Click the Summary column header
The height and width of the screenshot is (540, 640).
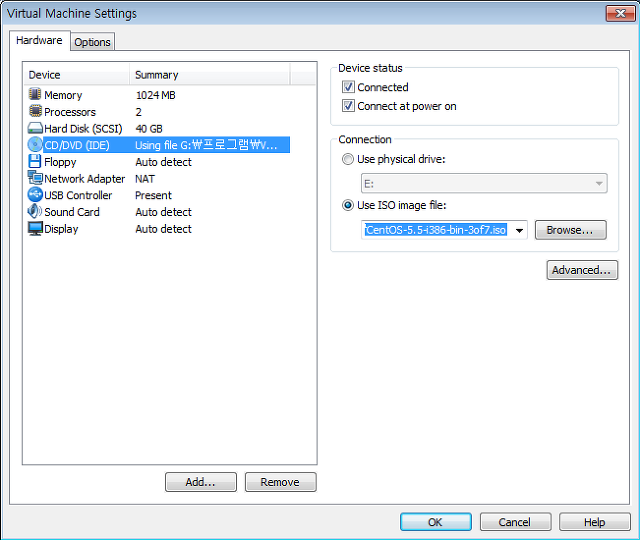point(210,75)
